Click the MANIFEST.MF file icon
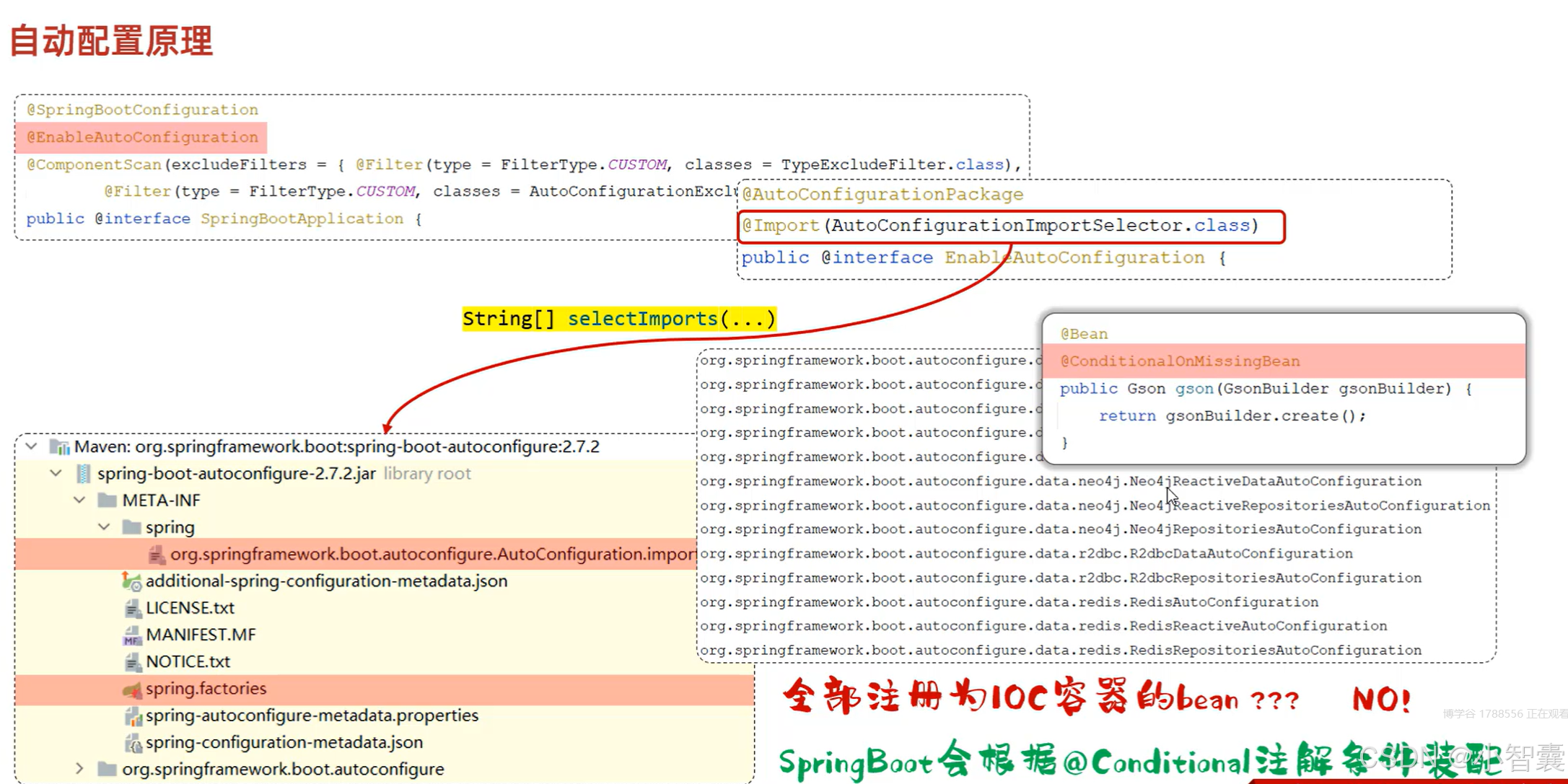The height and width of the screenshot is (784, 1568). click(x=132, y=635)
